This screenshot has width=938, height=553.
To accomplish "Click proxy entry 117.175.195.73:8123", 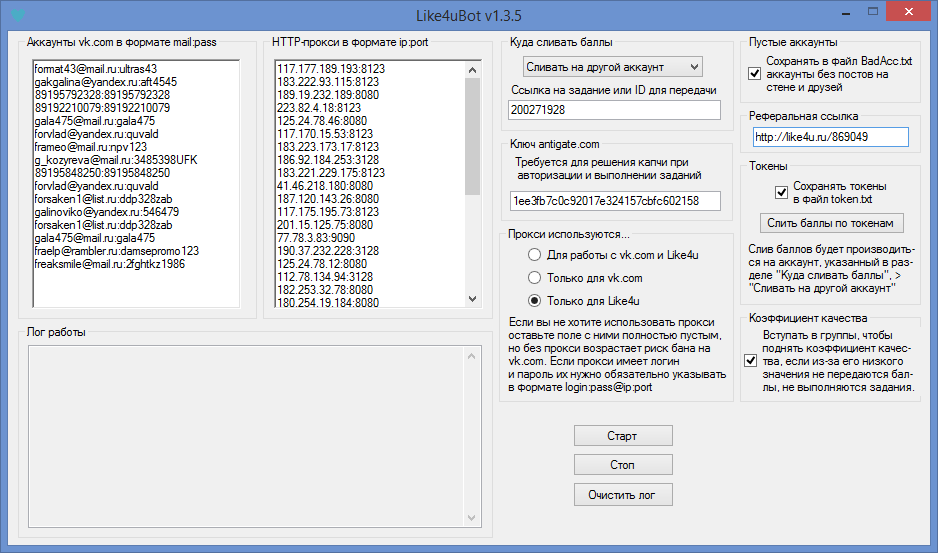I will (328, 212).
